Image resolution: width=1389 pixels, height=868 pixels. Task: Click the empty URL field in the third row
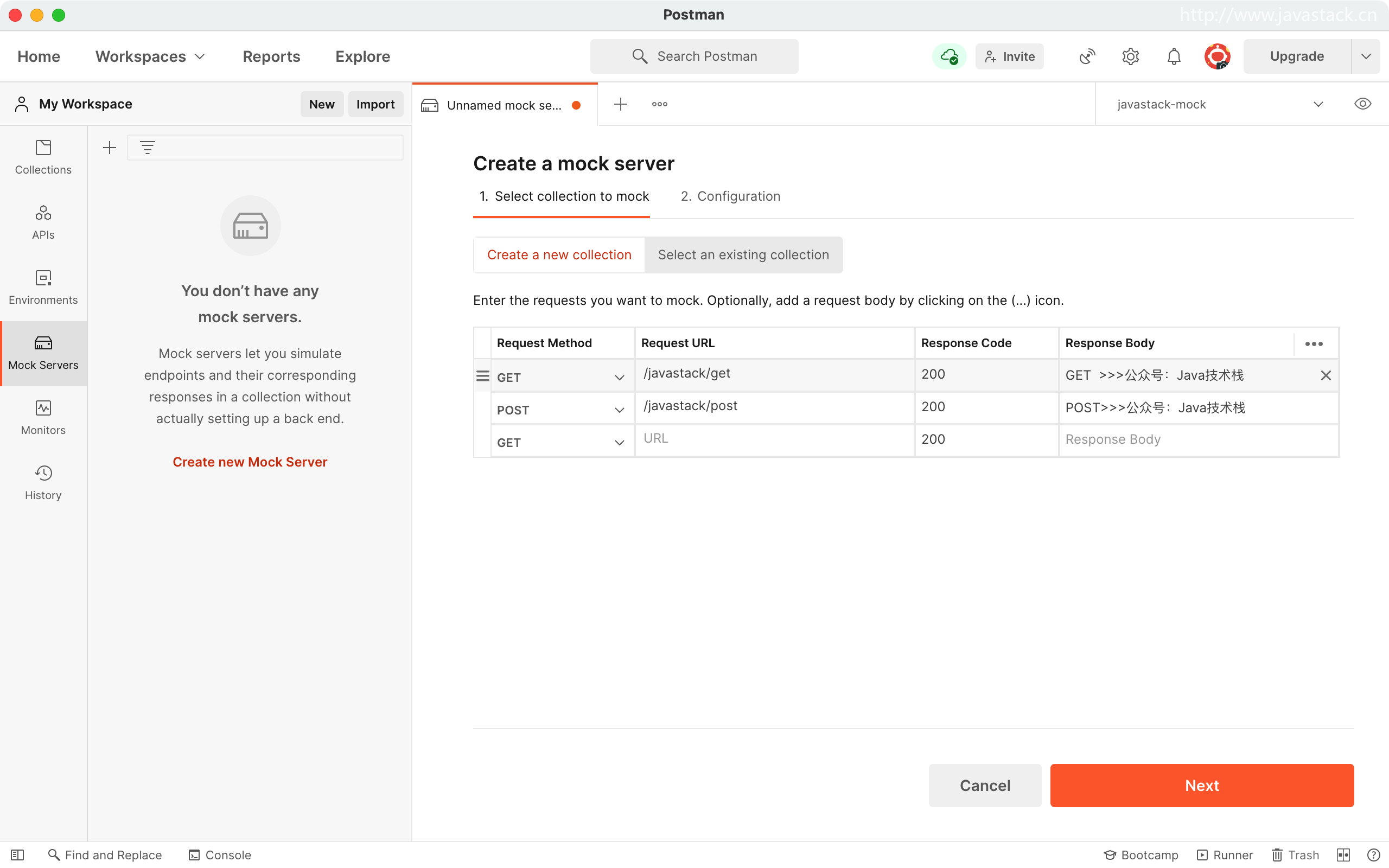tap(773, 438)
